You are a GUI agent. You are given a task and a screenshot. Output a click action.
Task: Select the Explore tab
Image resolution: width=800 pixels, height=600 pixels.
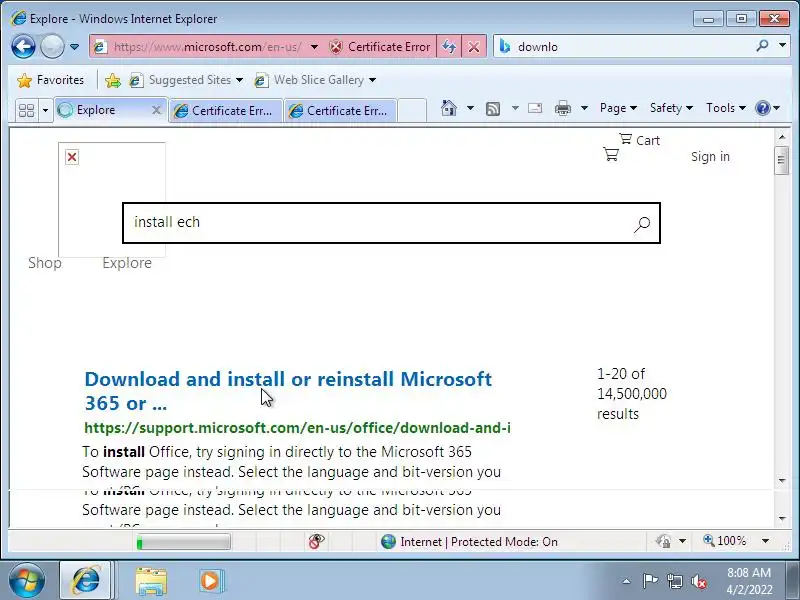104,110
